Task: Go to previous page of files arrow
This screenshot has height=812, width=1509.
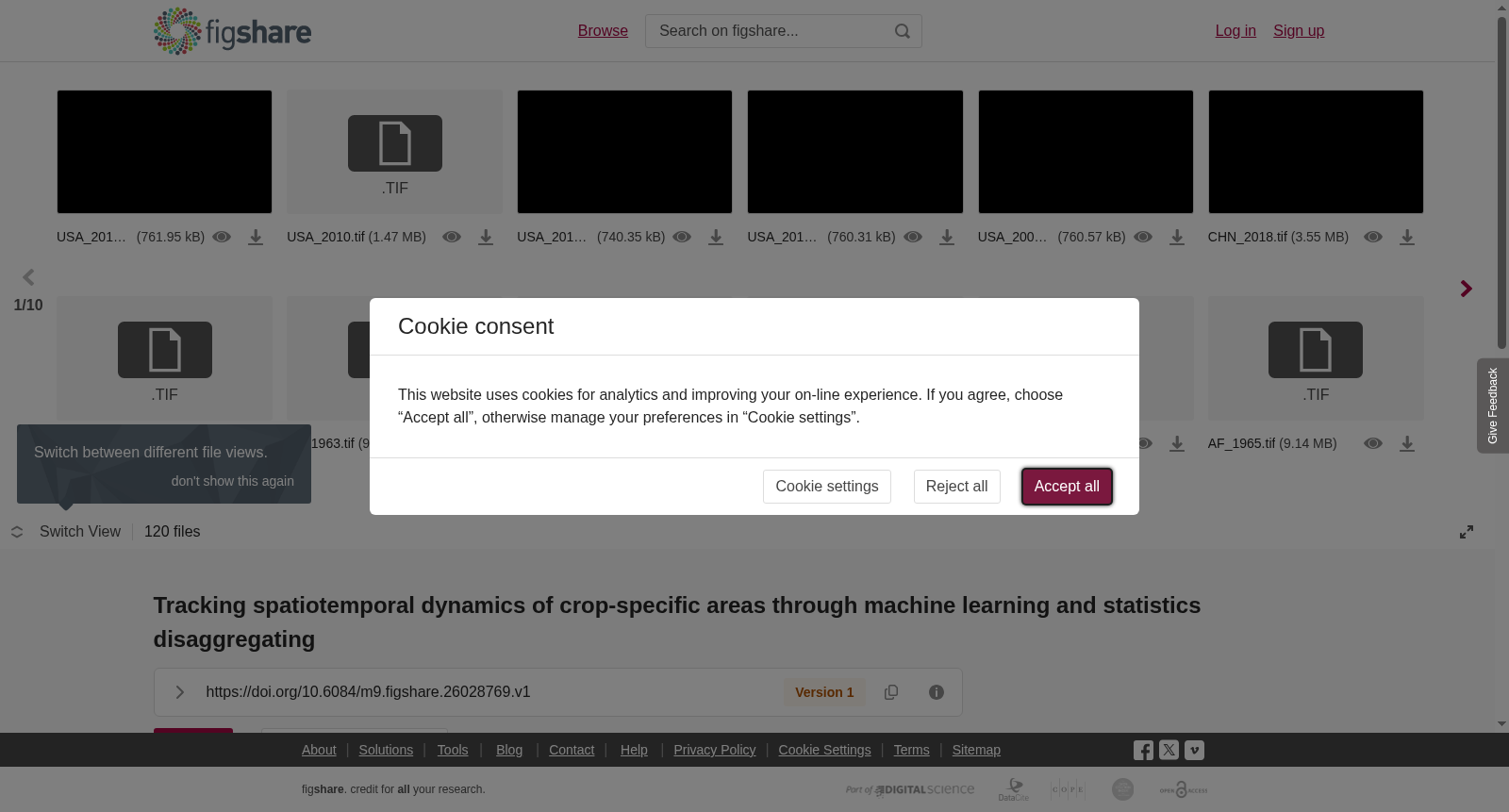Action: coord(28,277)
